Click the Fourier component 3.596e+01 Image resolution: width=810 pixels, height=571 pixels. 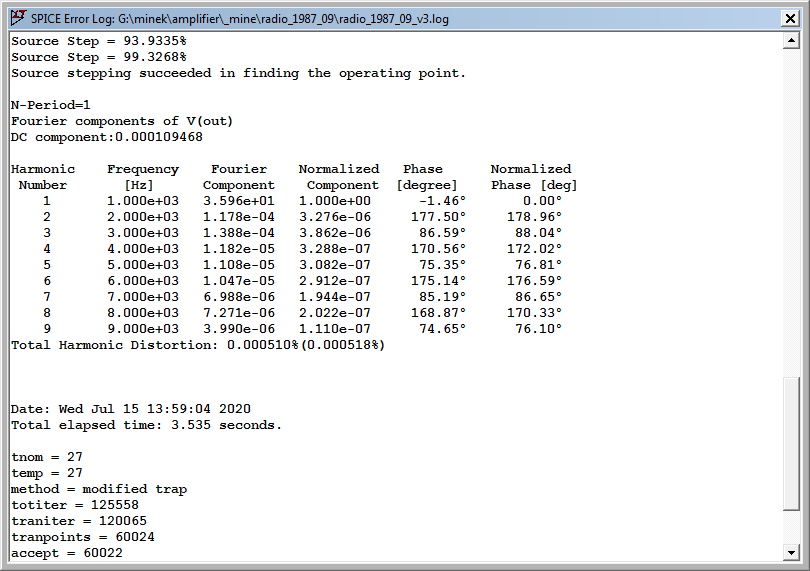point(239,202)
